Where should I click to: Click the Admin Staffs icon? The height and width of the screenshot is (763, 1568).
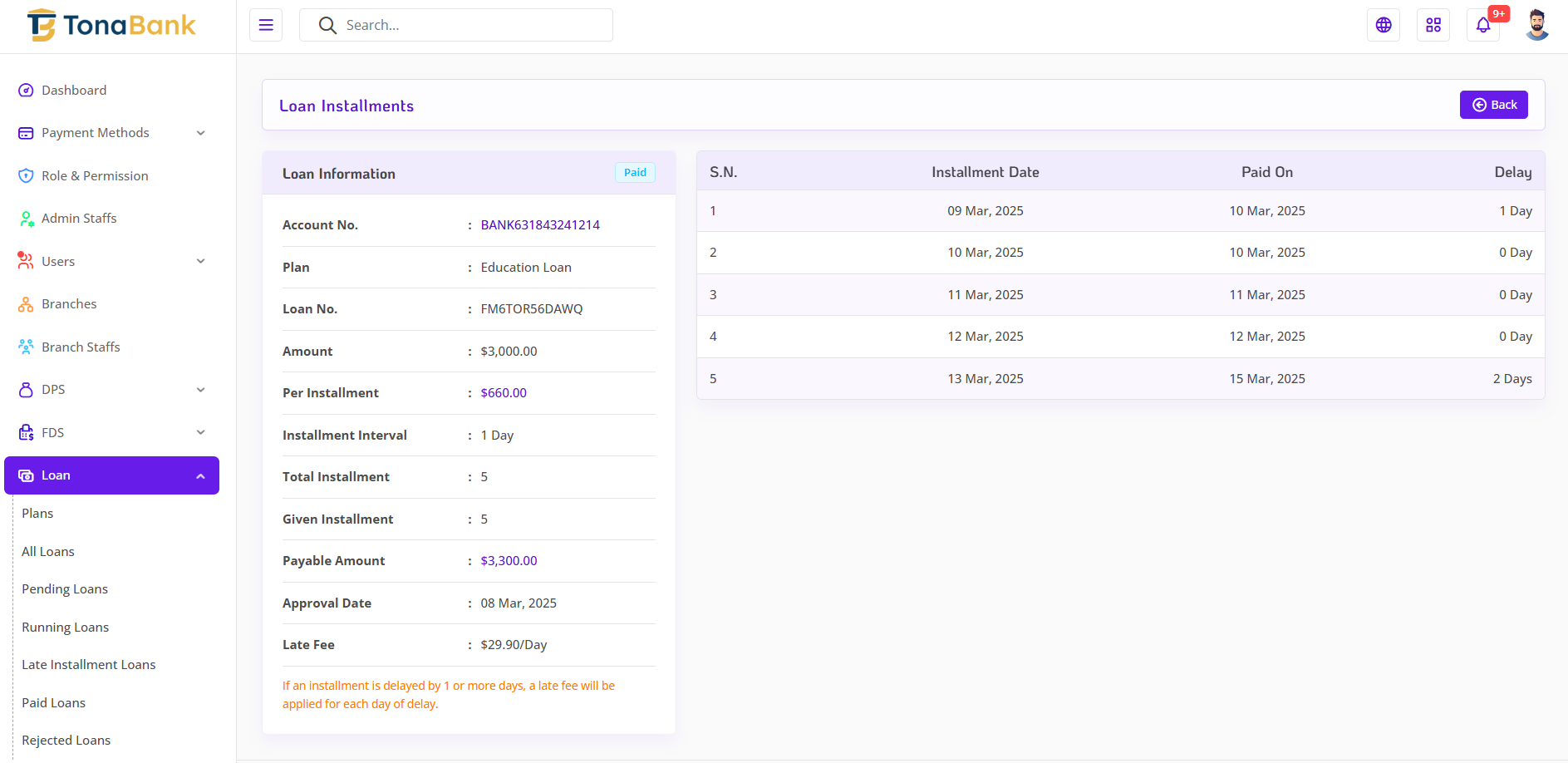pos(26,219)
